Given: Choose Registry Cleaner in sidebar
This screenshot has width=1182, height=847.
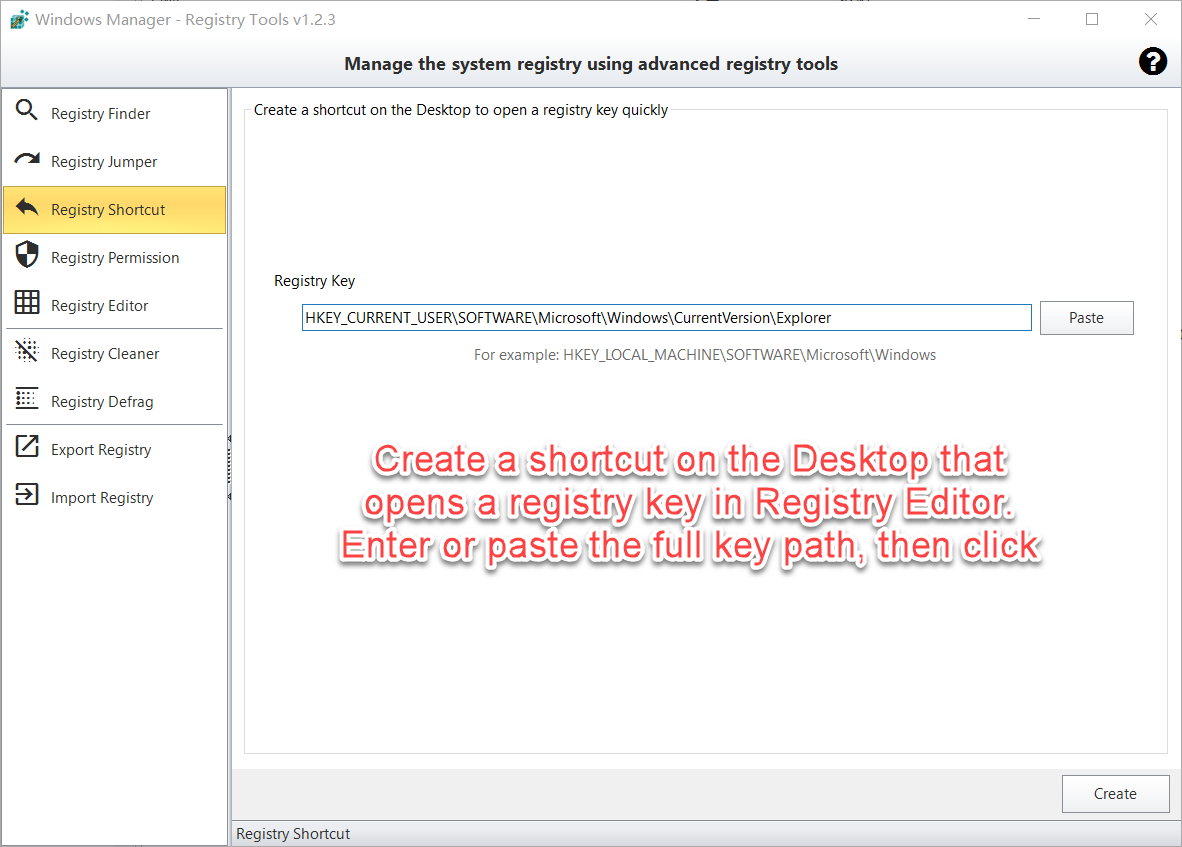Looking at the screenshot, I should [115, 353].
